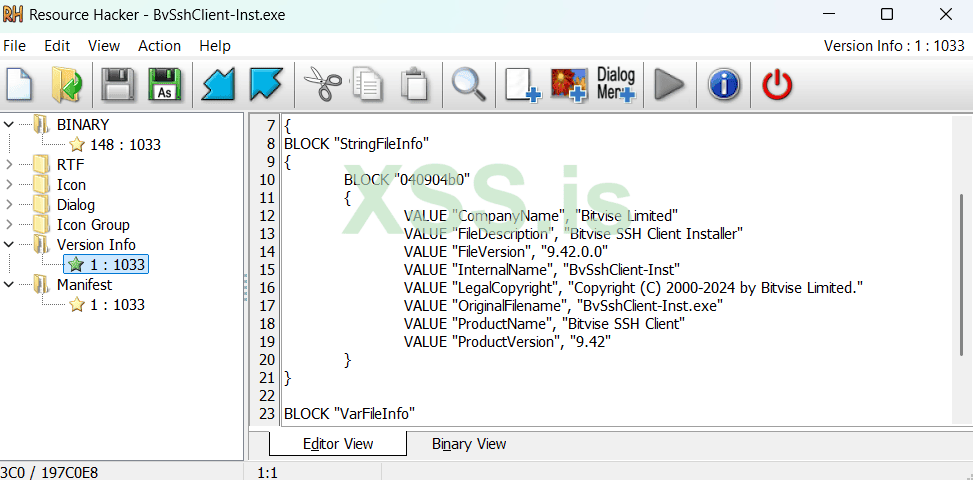Open find with the magnifying glass icon
The image size is (973, 480).
[x=469, y=84]
